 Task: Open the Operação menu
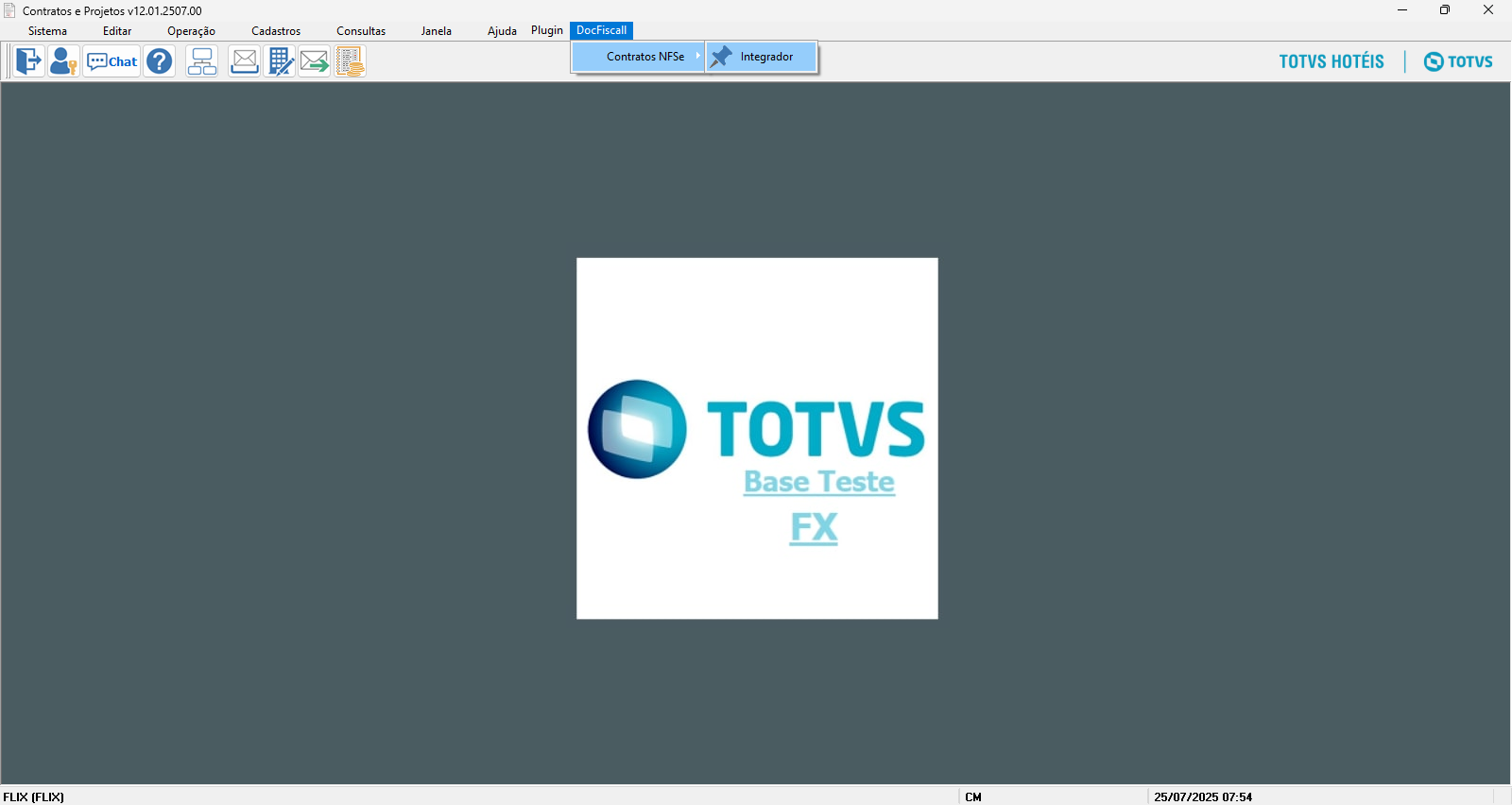[191, 31]
